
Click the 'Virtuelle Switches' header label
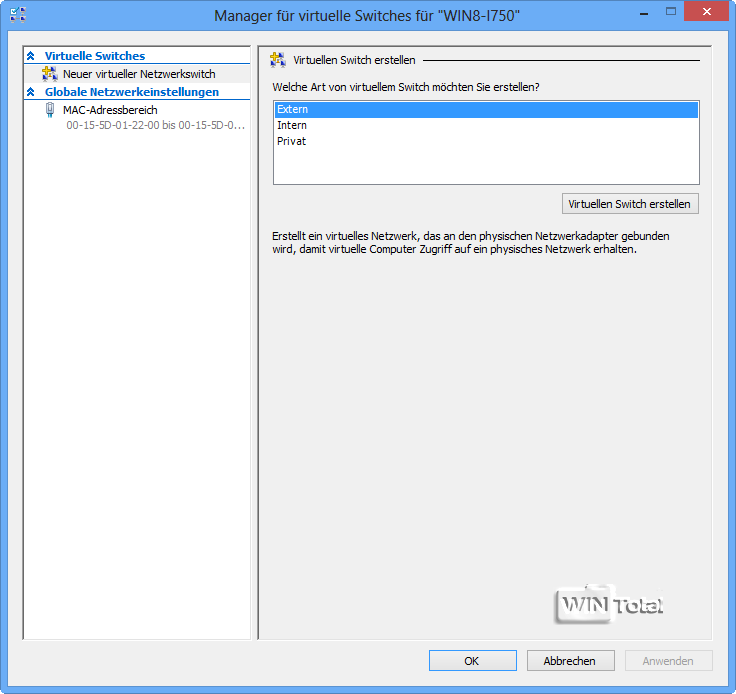pos(95,56)
